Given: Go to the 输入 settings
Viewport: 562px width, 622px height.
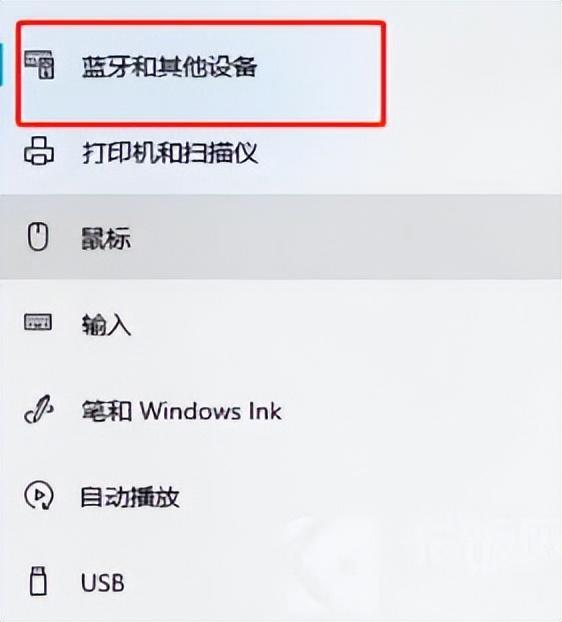Looking at the screenshot, I should pos(106,324).
